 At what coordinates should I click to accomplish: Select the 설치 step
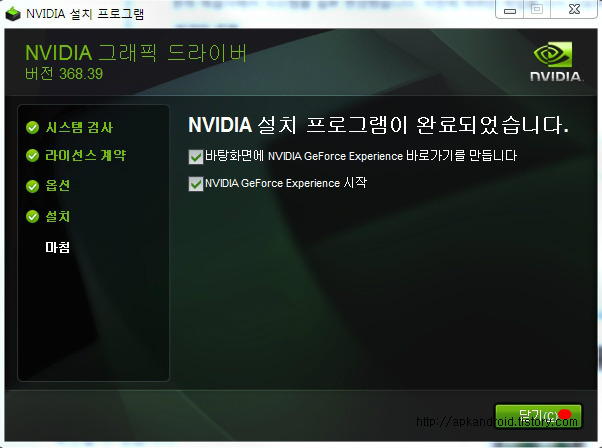pyautogui.click(x=58, y=217)
